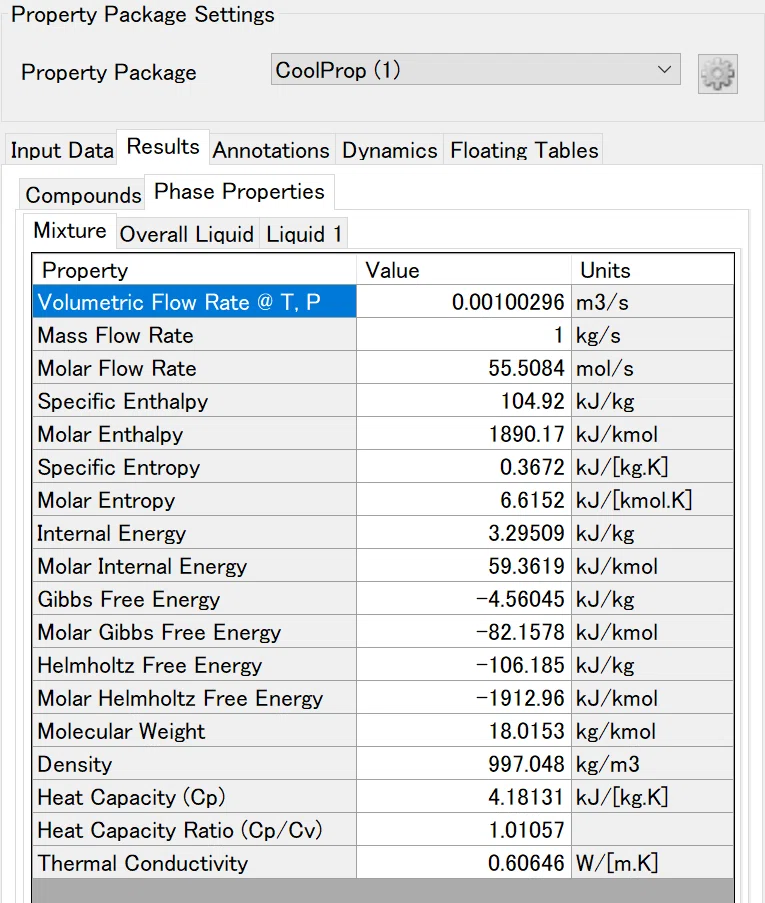Open the Dynamics tab
This screenshot has width=765, height=903.
389,150
